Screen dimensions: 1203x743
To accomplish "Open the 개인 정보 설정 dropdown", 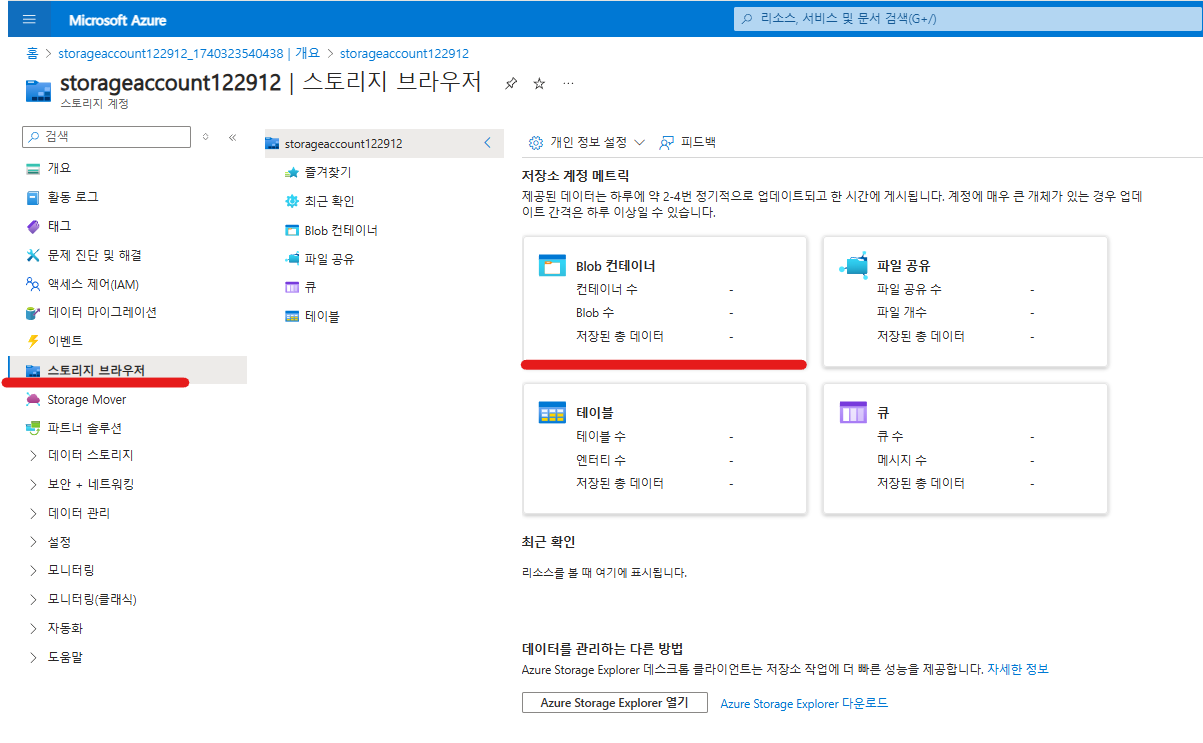I will pos(587,142).
